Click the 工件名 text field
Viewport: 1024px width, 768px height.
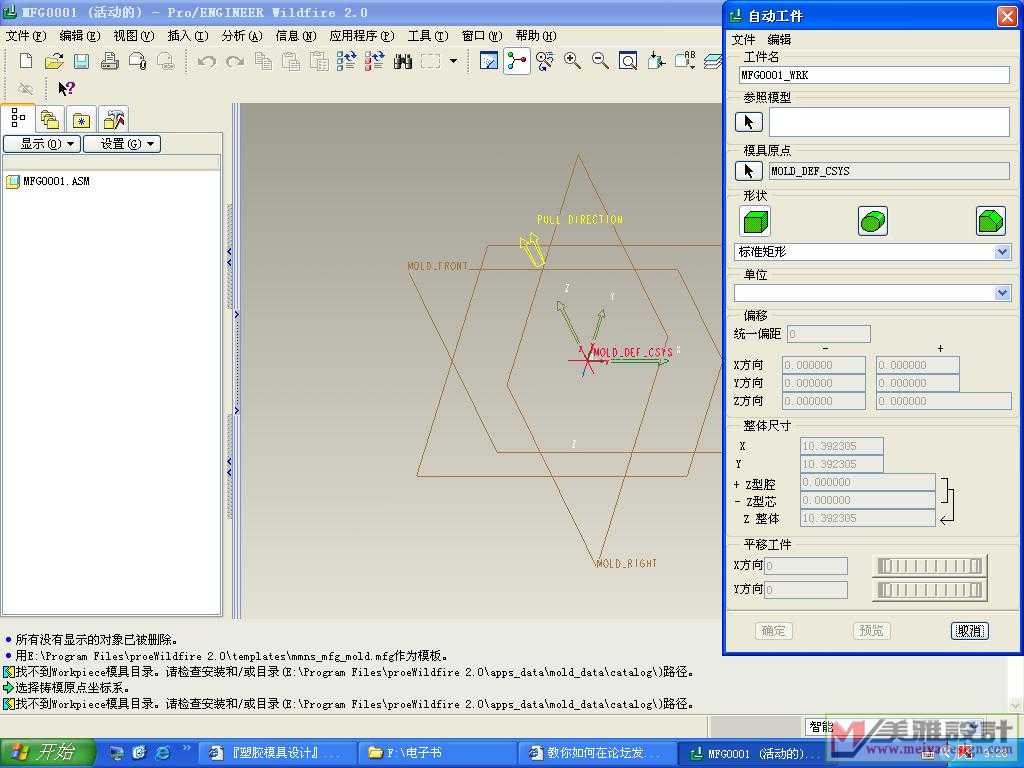[873, 75]
